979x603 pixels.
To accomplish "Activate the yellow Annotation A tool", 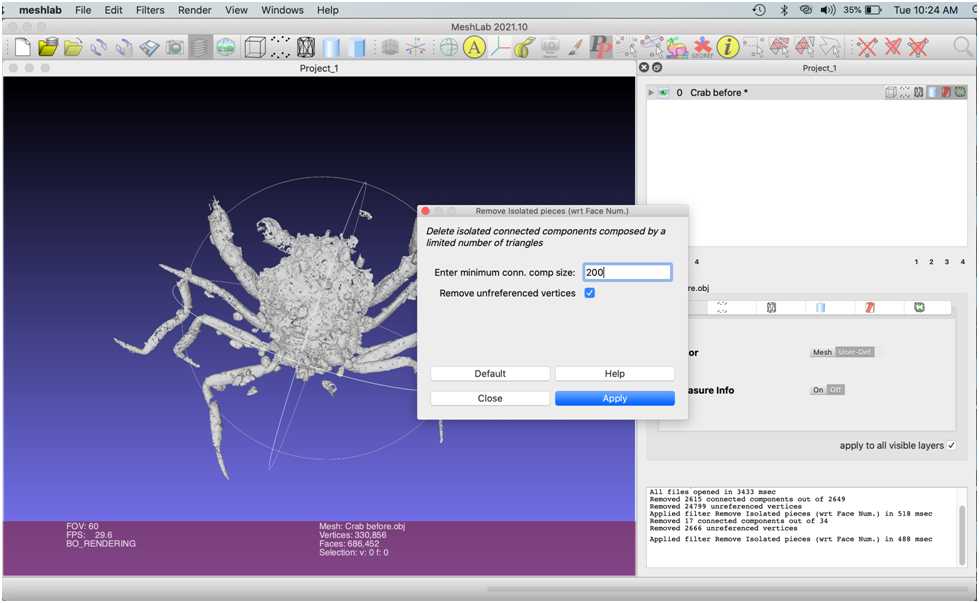I will click(475, 47).
